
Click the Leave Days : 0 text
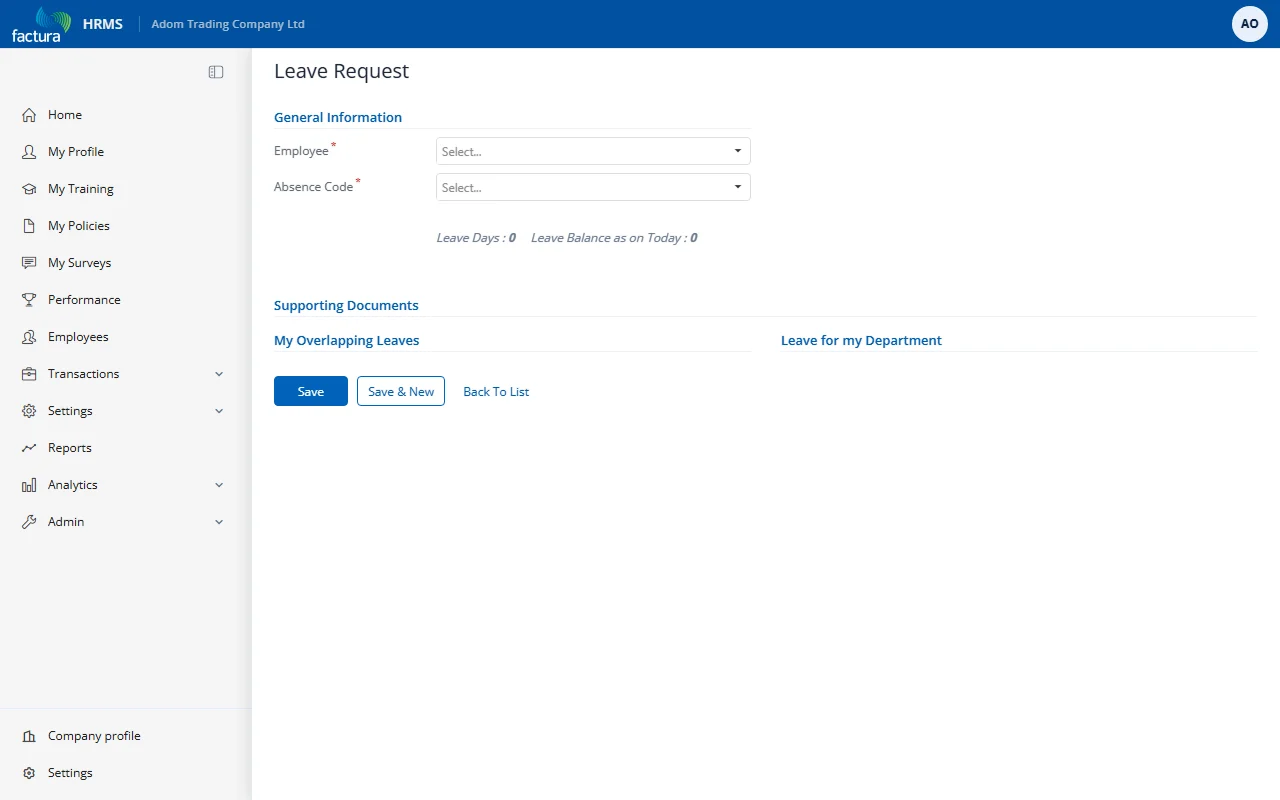476,238
